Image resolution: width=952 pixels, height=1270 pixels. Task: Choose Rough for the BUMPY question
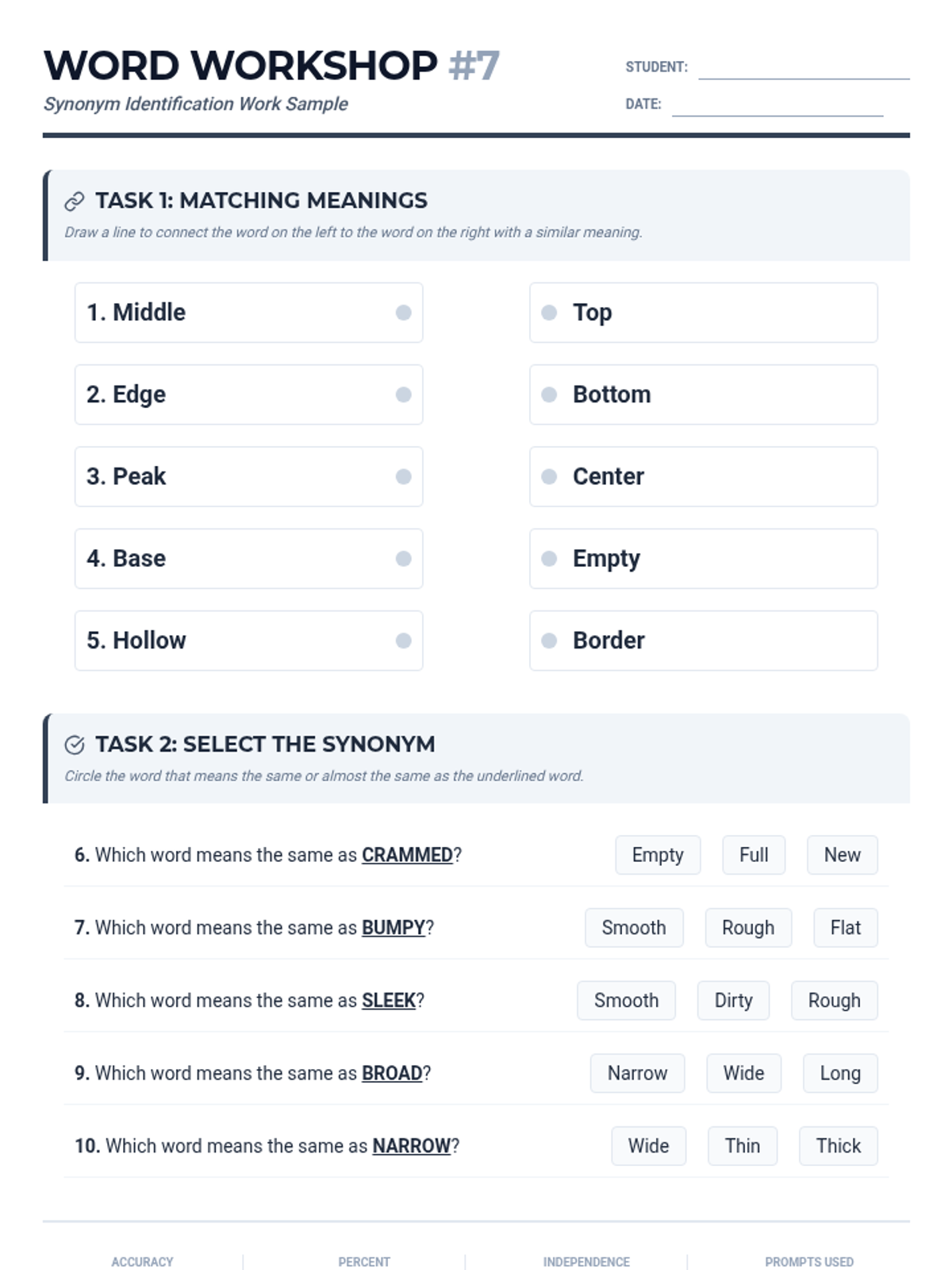(x=747, y=928)
